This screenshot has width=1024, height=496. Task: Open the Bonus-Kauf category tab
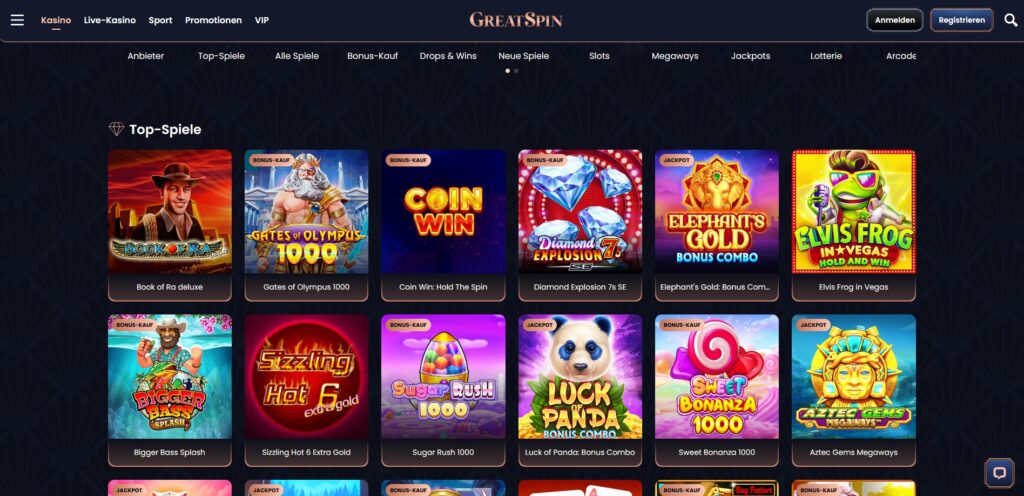pos(372,56)
